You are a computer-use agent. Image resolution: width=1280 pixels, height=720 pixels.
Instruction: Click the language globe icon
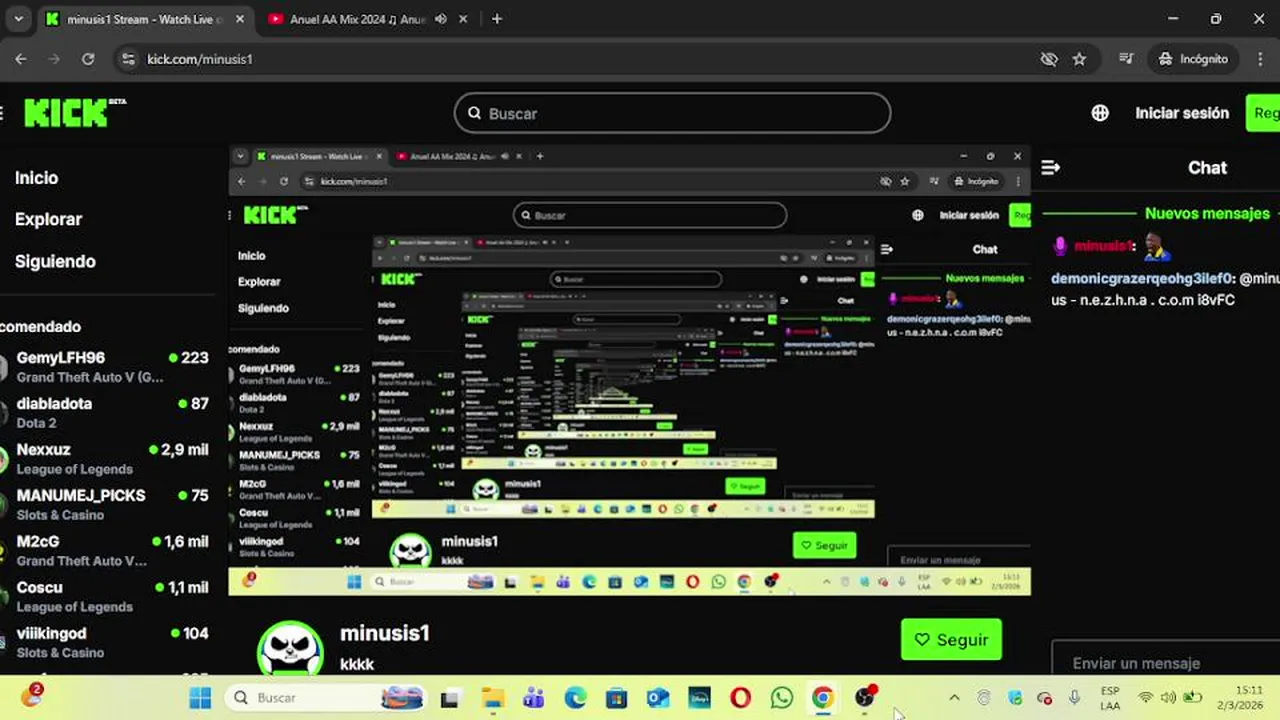coord(1100,113)
